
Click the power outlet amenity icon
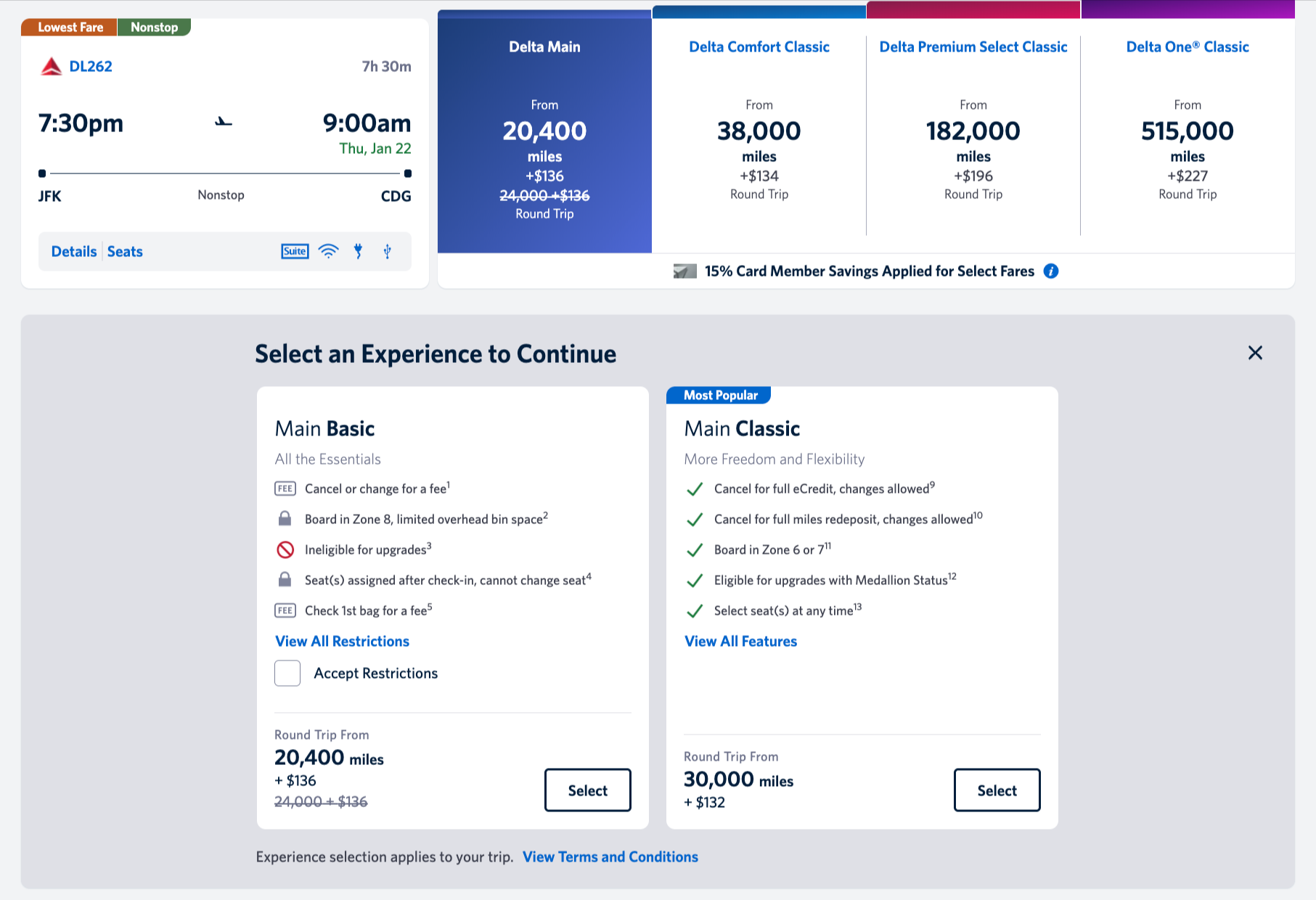pos(358,251)
